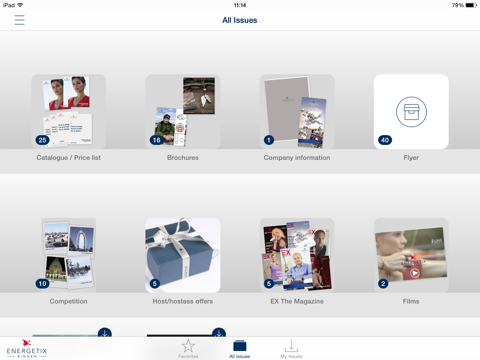Tap the 5 badge on EX The Magazine
The height and width of the screenshot is (360, 480).
[269, 284]
